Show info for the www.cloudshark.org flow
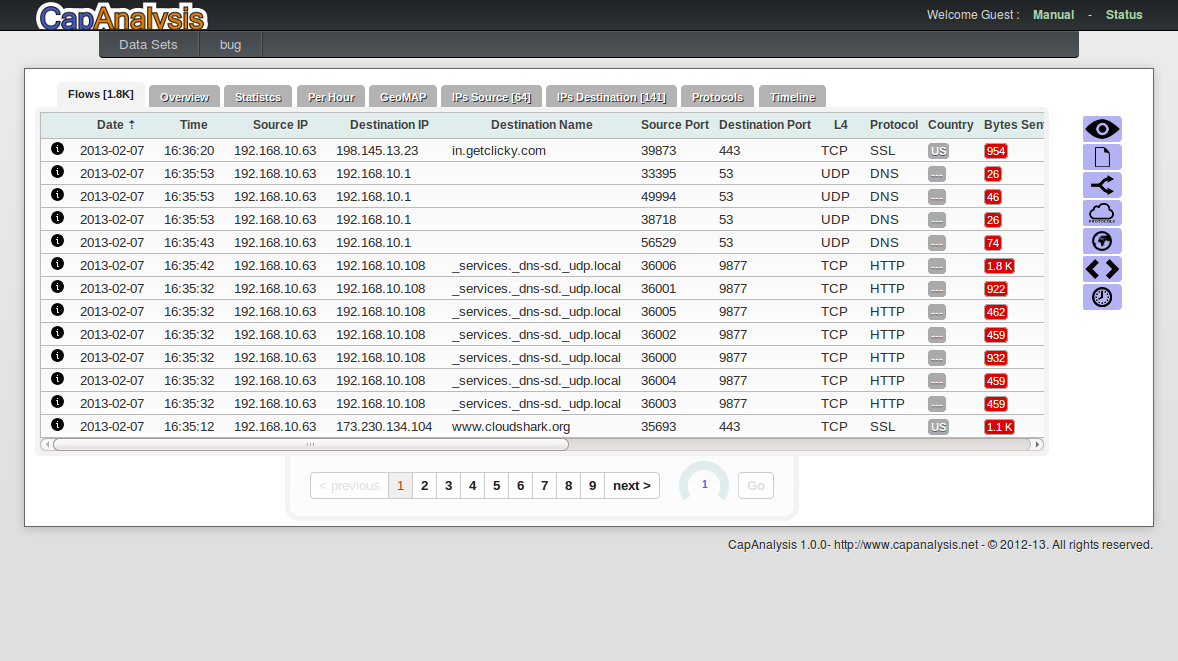The width and height of the screenshot is (1178, 661). pyautogui.click(x=57, y=424)
